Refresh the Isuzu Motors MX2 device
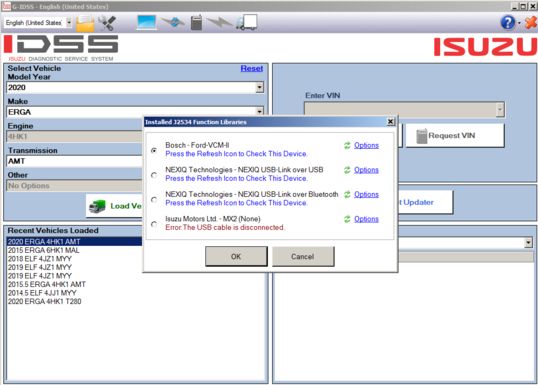 pos(347,219)
